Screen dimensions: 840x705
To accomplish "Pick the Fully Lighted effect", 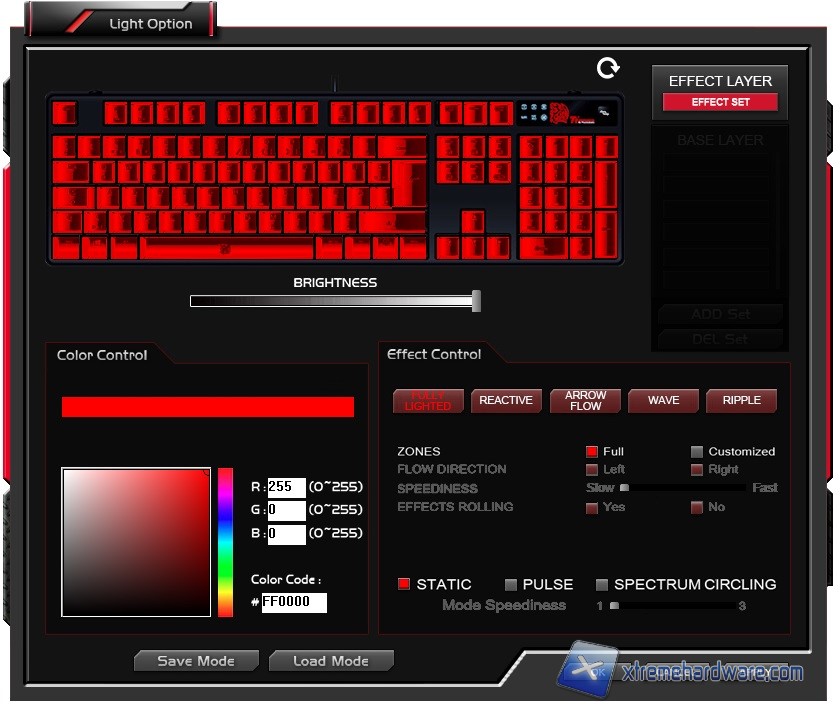I will coord(428,401).
